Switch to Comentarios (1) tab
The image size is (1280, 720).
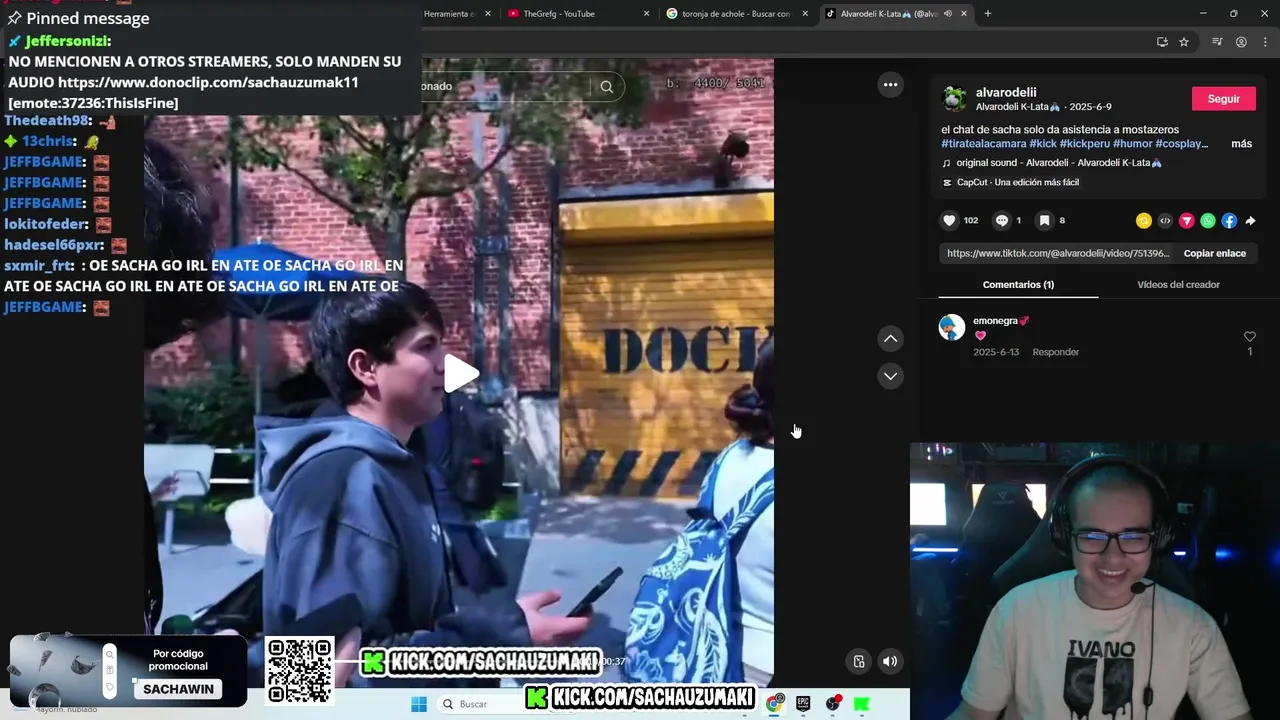click(1018, 285)
